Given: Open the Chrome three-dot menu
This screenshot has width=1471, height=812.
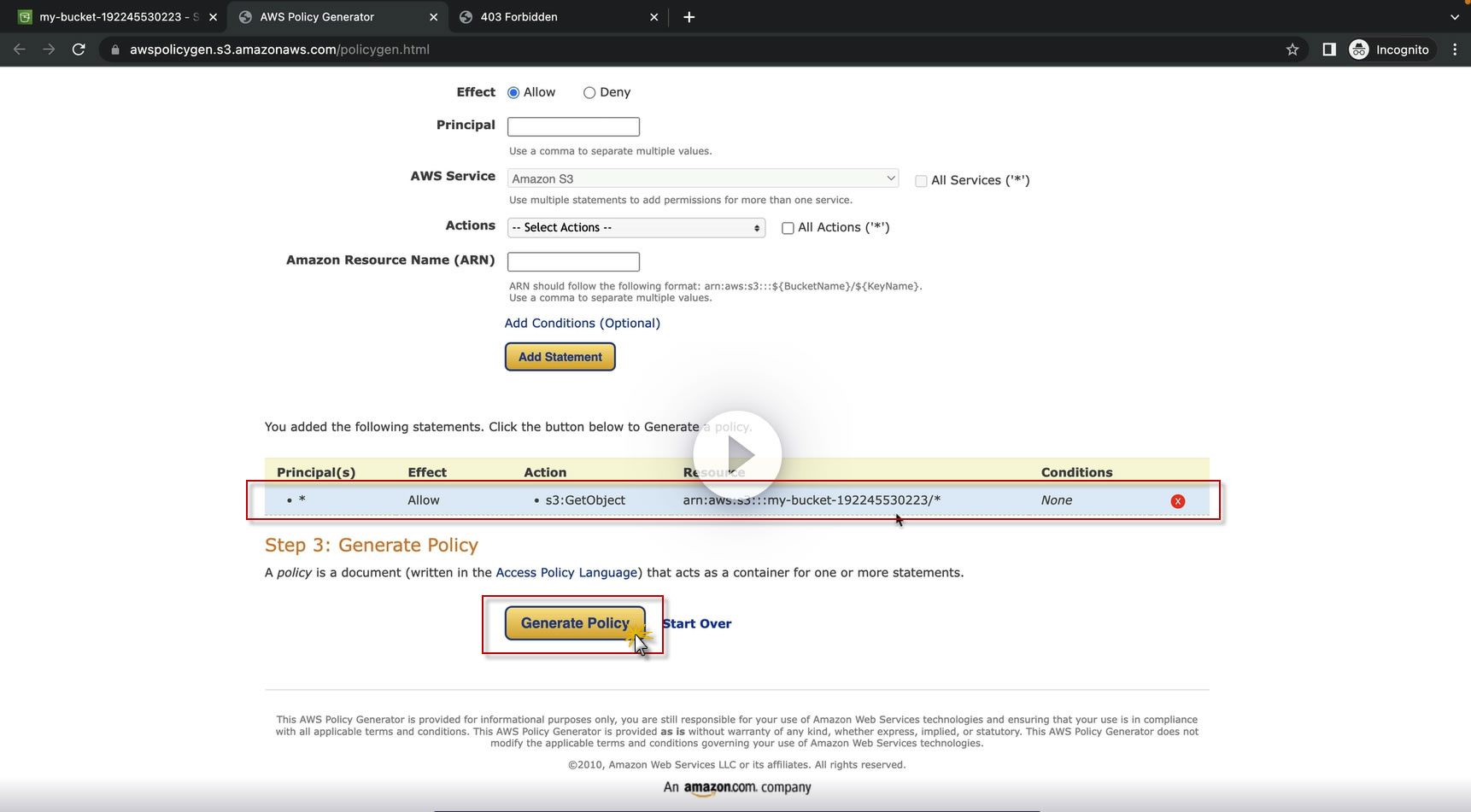Looking at the screenshot, I should tap(1455, 50).
